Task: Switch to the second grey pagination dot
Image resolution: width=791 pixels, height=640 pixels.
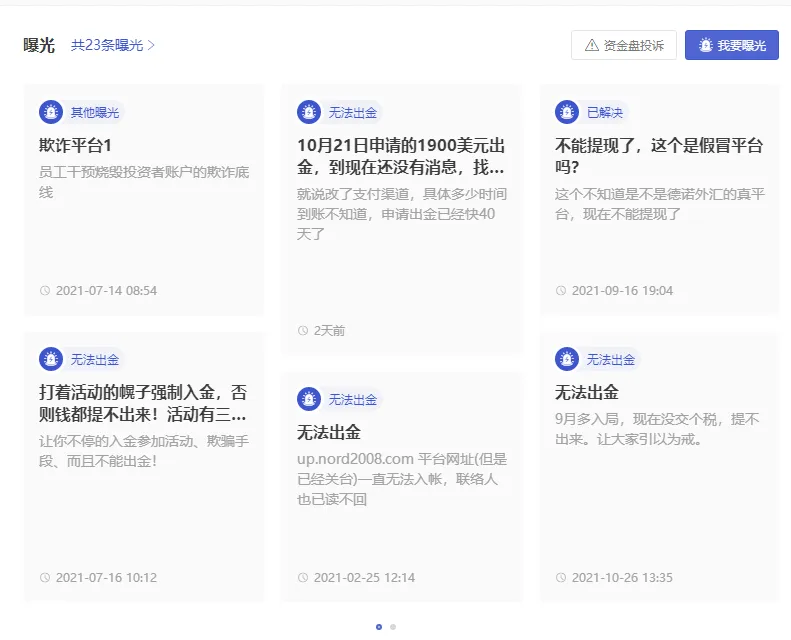Action: (393, 627)
